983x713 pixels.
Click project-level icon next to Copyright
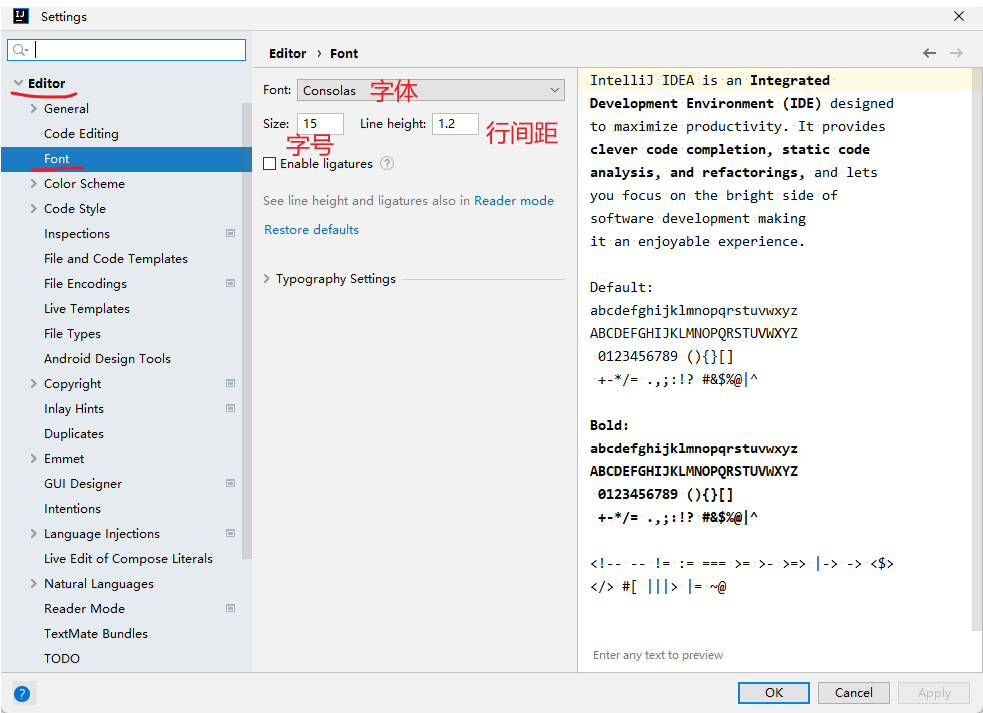230,383
